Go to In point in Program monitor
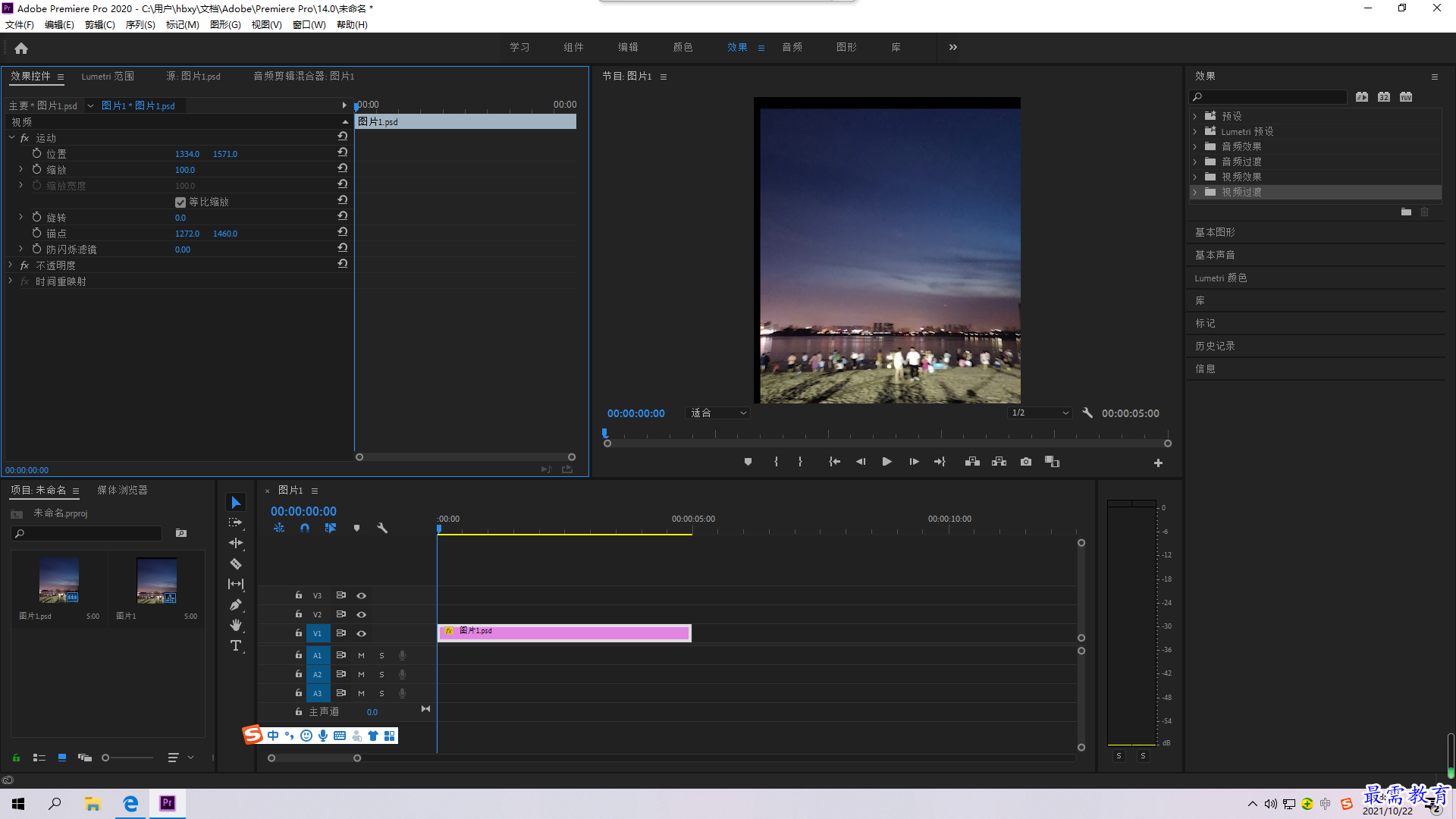Screen dimensions: 1456x819 point(834,462)
